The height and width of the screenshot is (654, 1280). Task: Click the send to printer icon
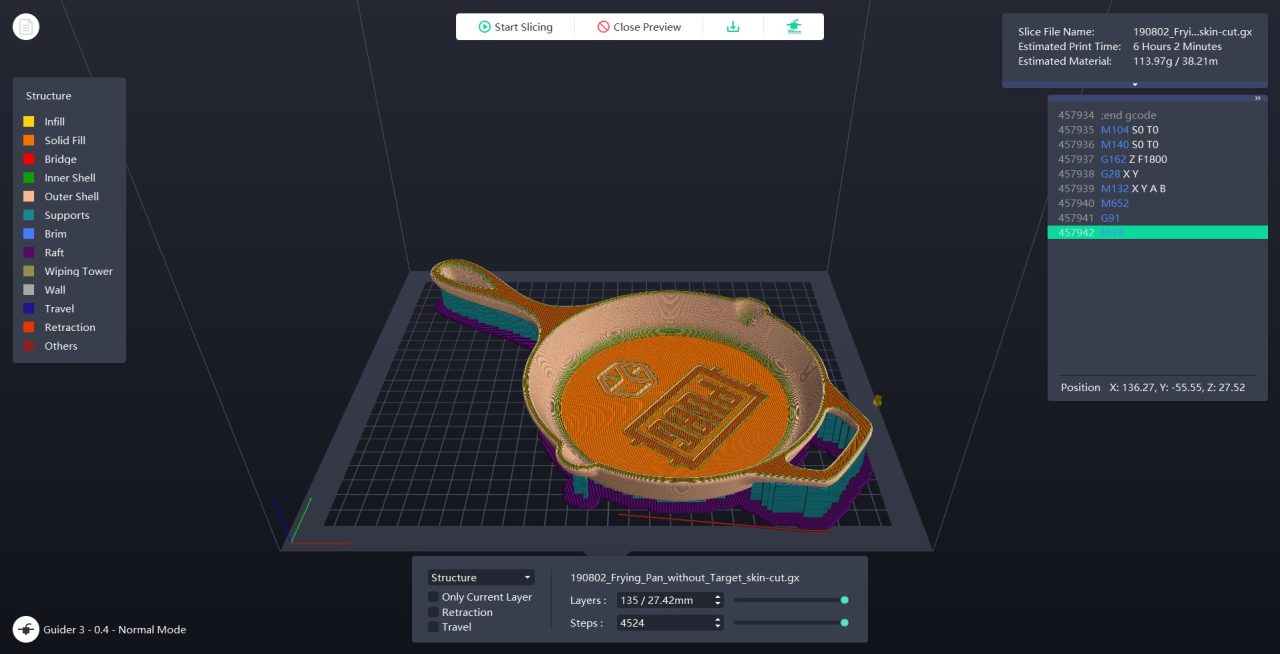[x=794, y=27]
